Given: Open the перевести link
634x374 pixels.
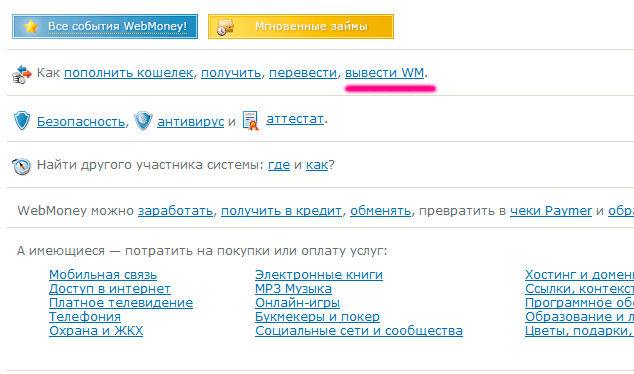Looking at the screenshot, I should tap(303, 73).
